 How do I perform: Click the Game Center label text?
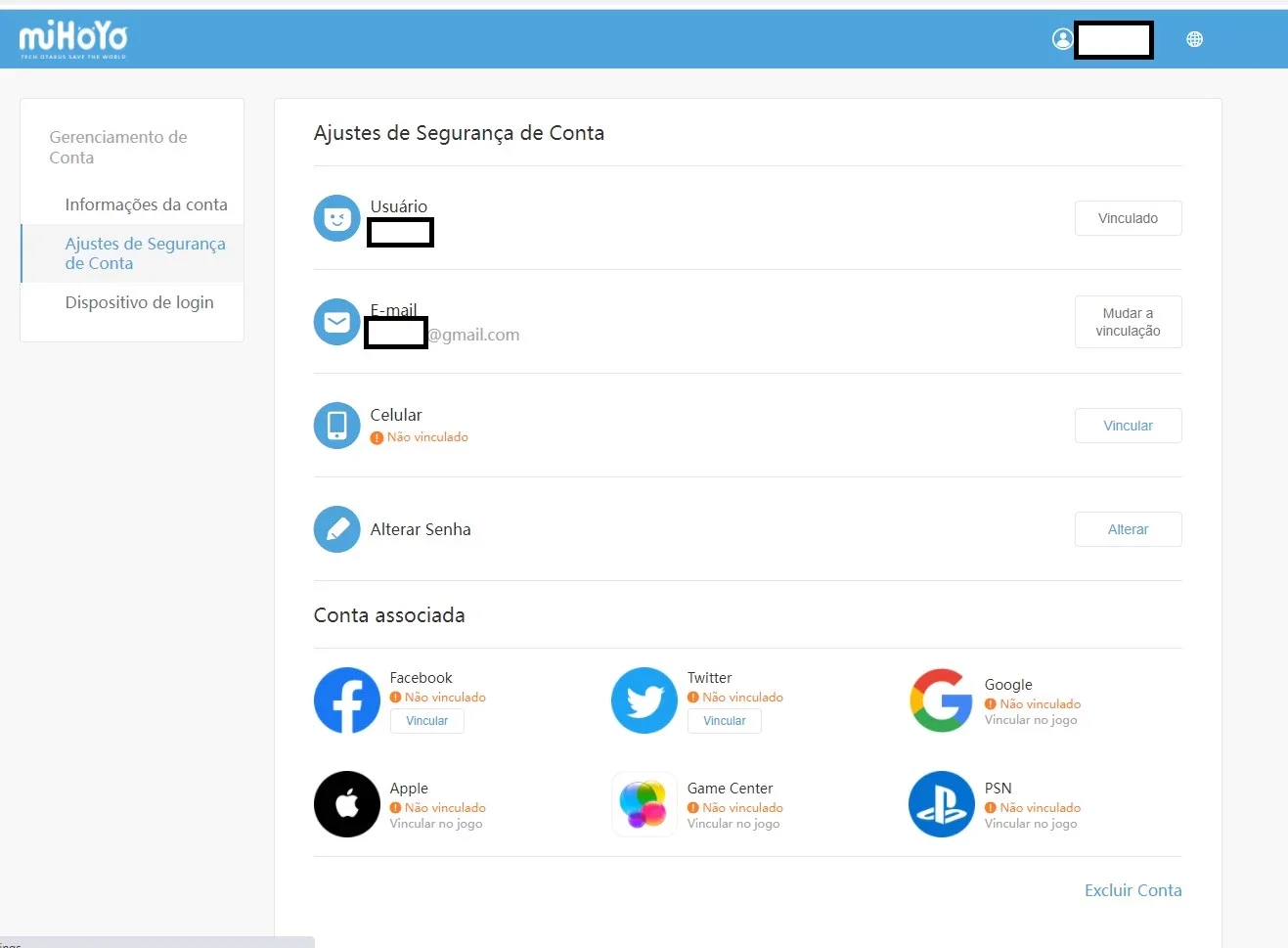coord(730,789)
